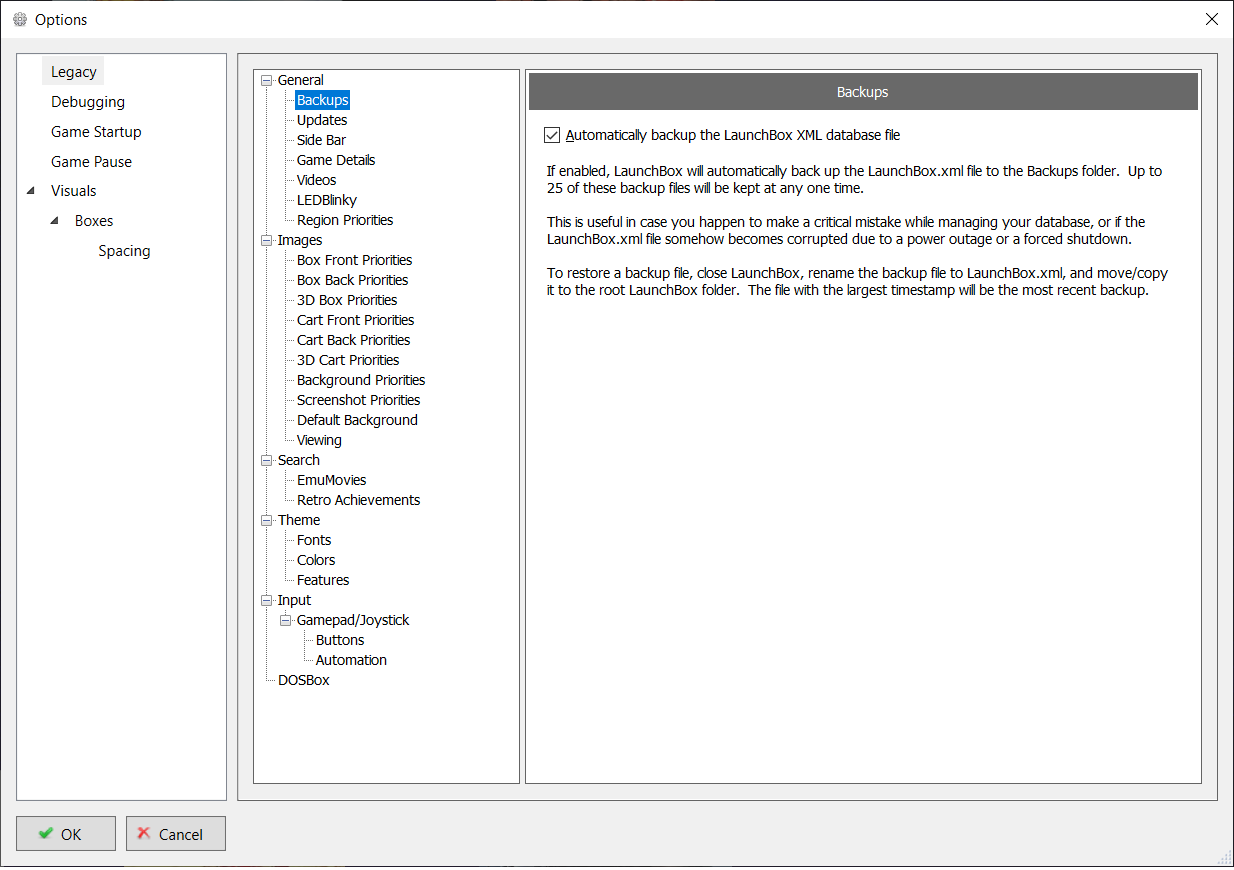Select Boxes under Visuals

coord(94,221)
